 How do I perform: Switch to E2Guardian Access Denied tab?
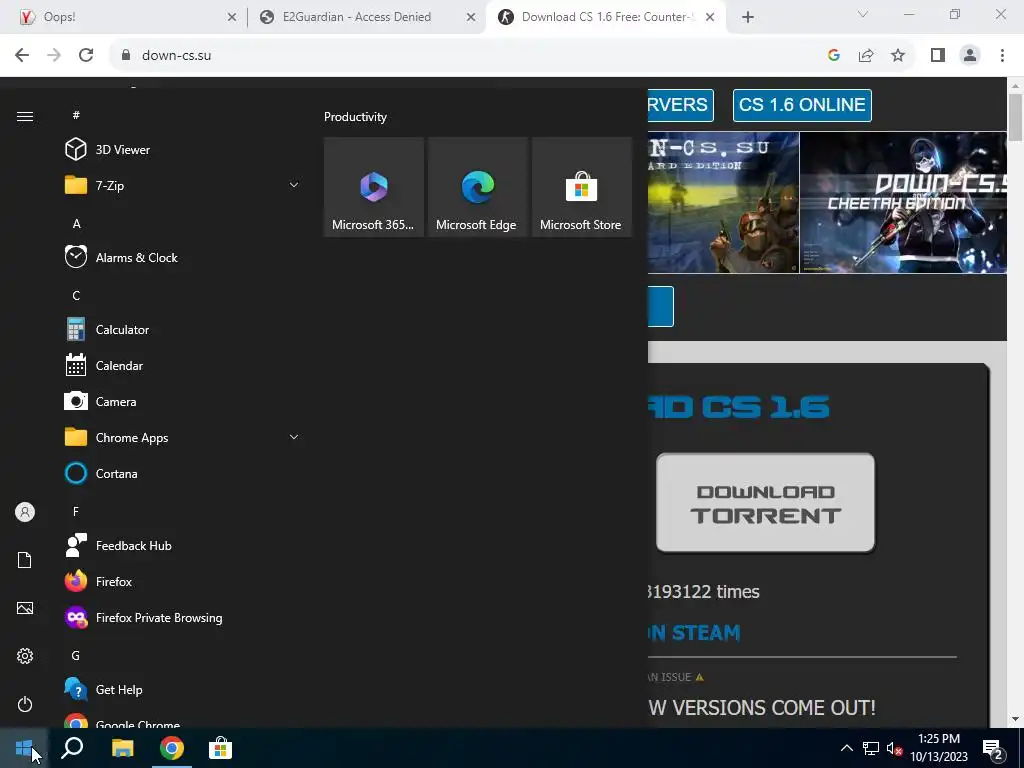[x=366, y=17]
